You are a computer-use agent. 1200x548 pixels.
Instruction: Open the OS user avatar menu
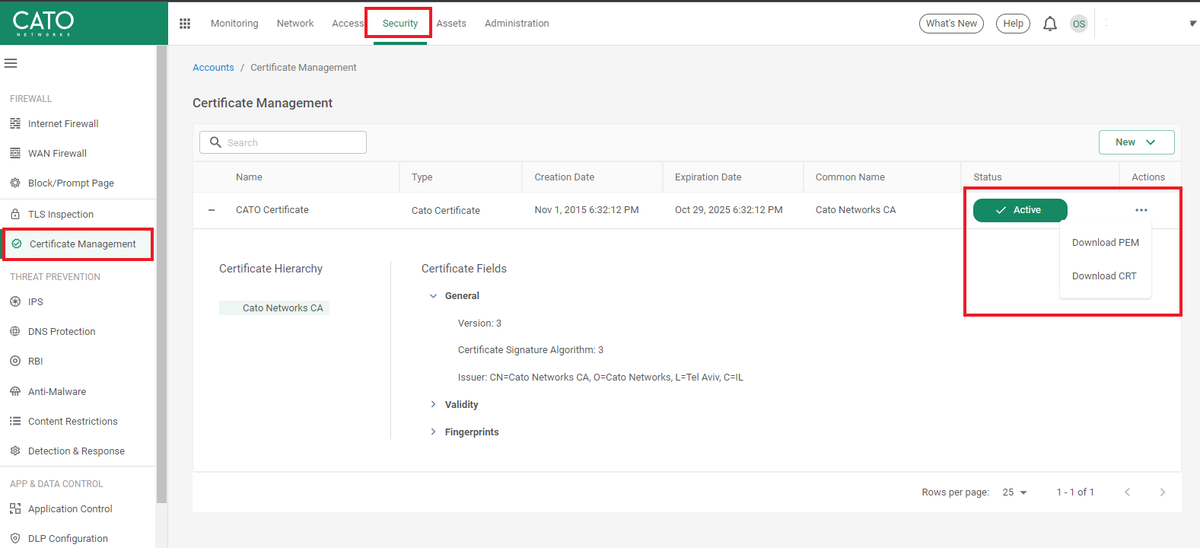click(1078, 24)
